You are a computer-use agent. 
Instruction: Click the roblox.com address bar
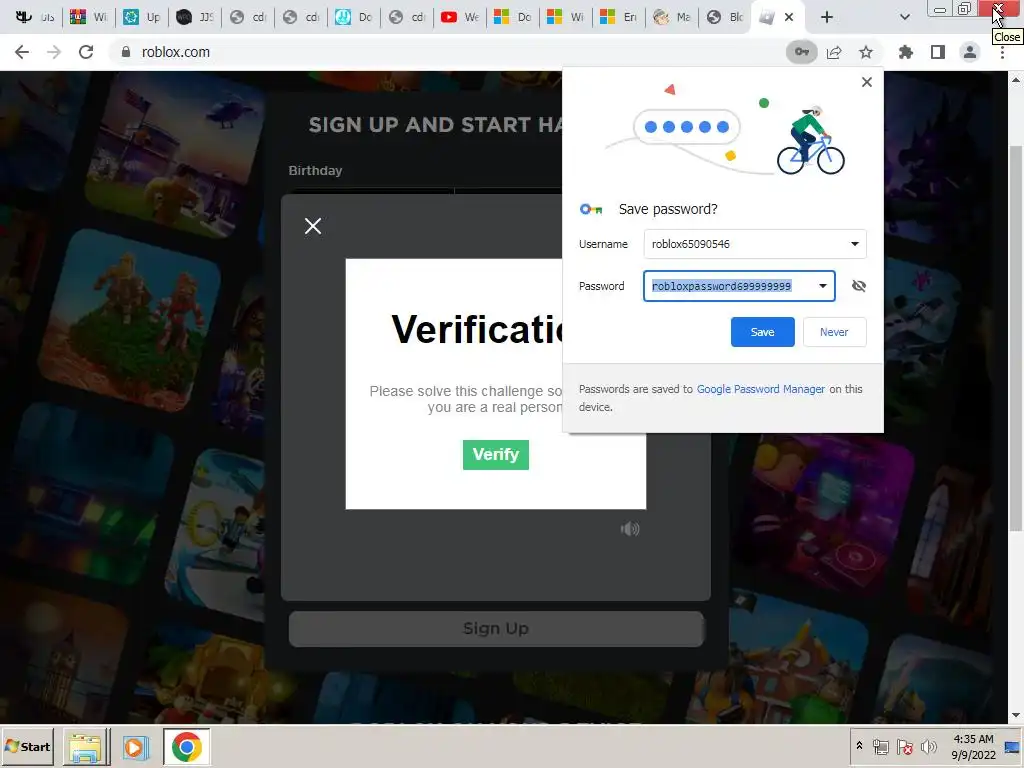tap(451, 52)
